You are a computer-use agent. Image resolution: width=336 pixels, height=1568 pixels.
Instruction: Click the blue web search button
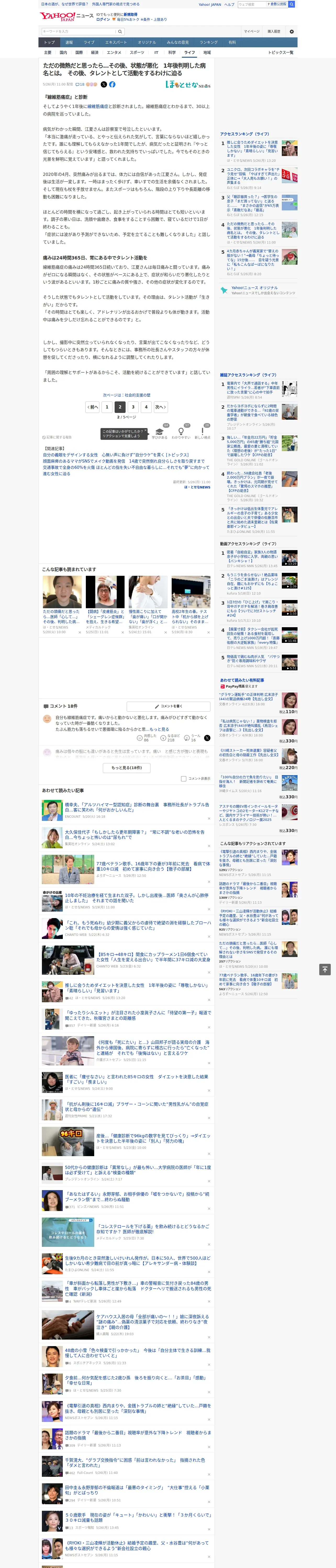click(292, 4)
